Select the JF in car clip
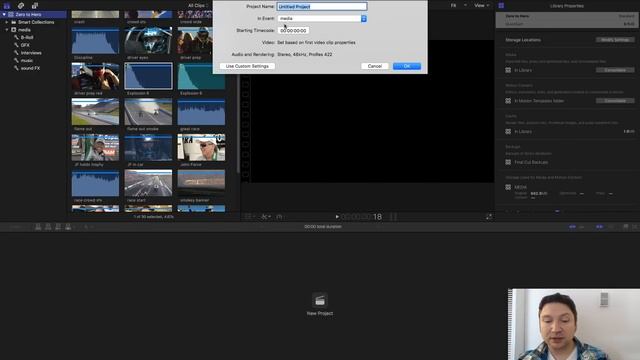640x360 pixels. click(148, 148)
